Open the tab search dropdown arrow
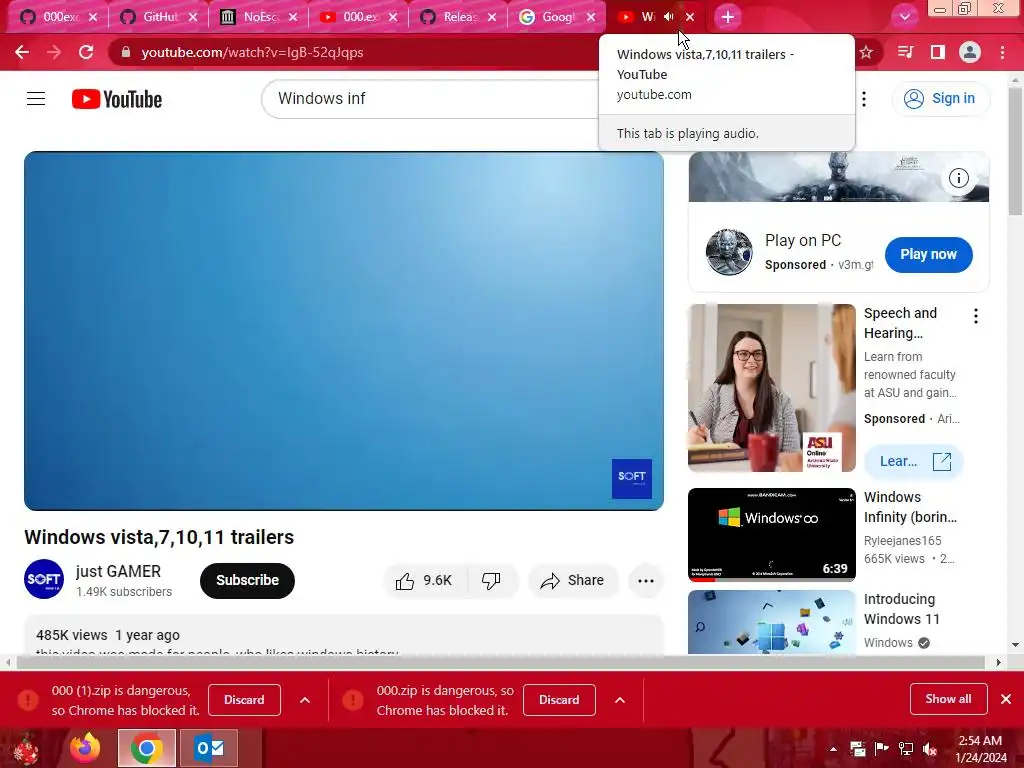 [x=904, y=17]
